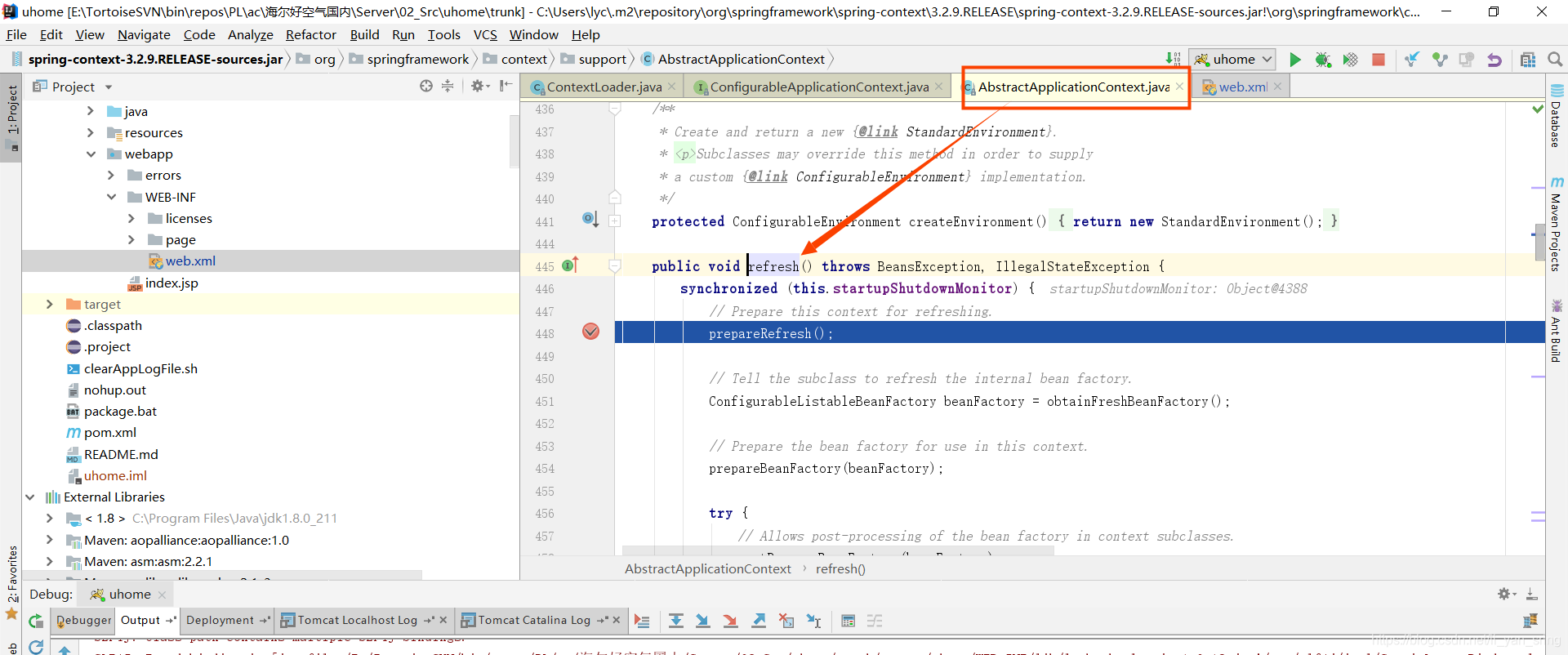Run the uhome configuration with green play icon
The width and height of the screenshot is (1568, 655).
[x=1295, y=60]
